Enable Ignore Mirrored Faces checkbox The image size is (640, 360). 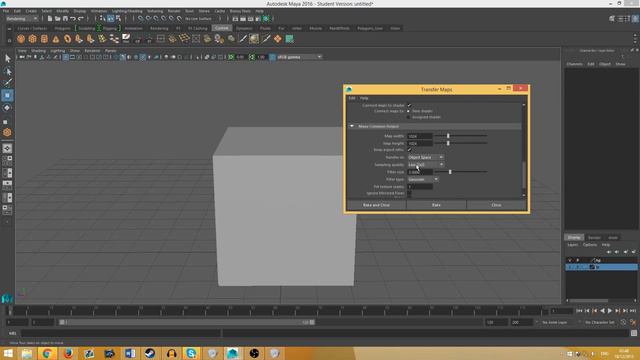click(x=409, y=193)
